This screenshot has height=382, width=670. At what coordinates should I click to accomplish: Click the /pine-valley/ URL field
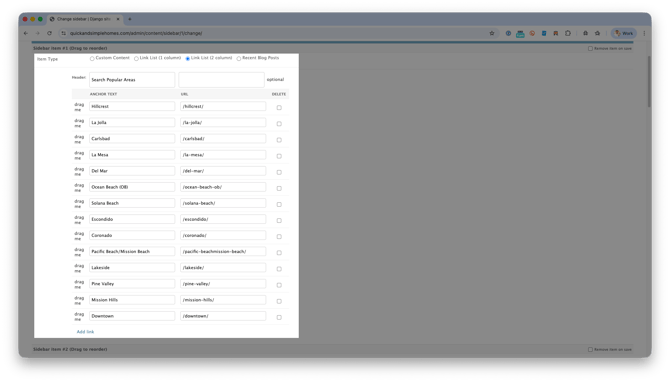point(223,284)
